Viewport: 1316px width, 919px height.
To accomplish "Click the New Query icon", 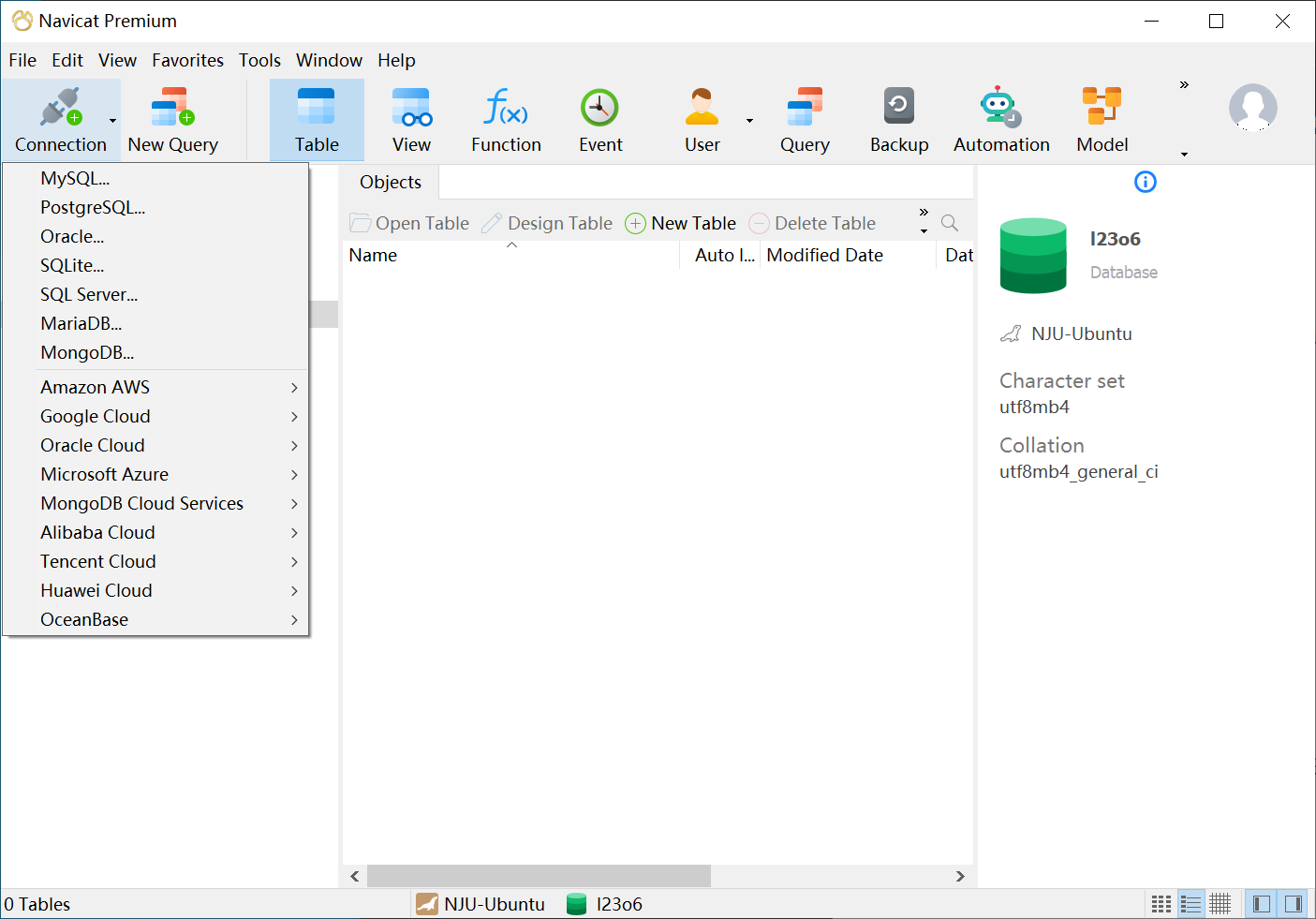I will [172, 120].
